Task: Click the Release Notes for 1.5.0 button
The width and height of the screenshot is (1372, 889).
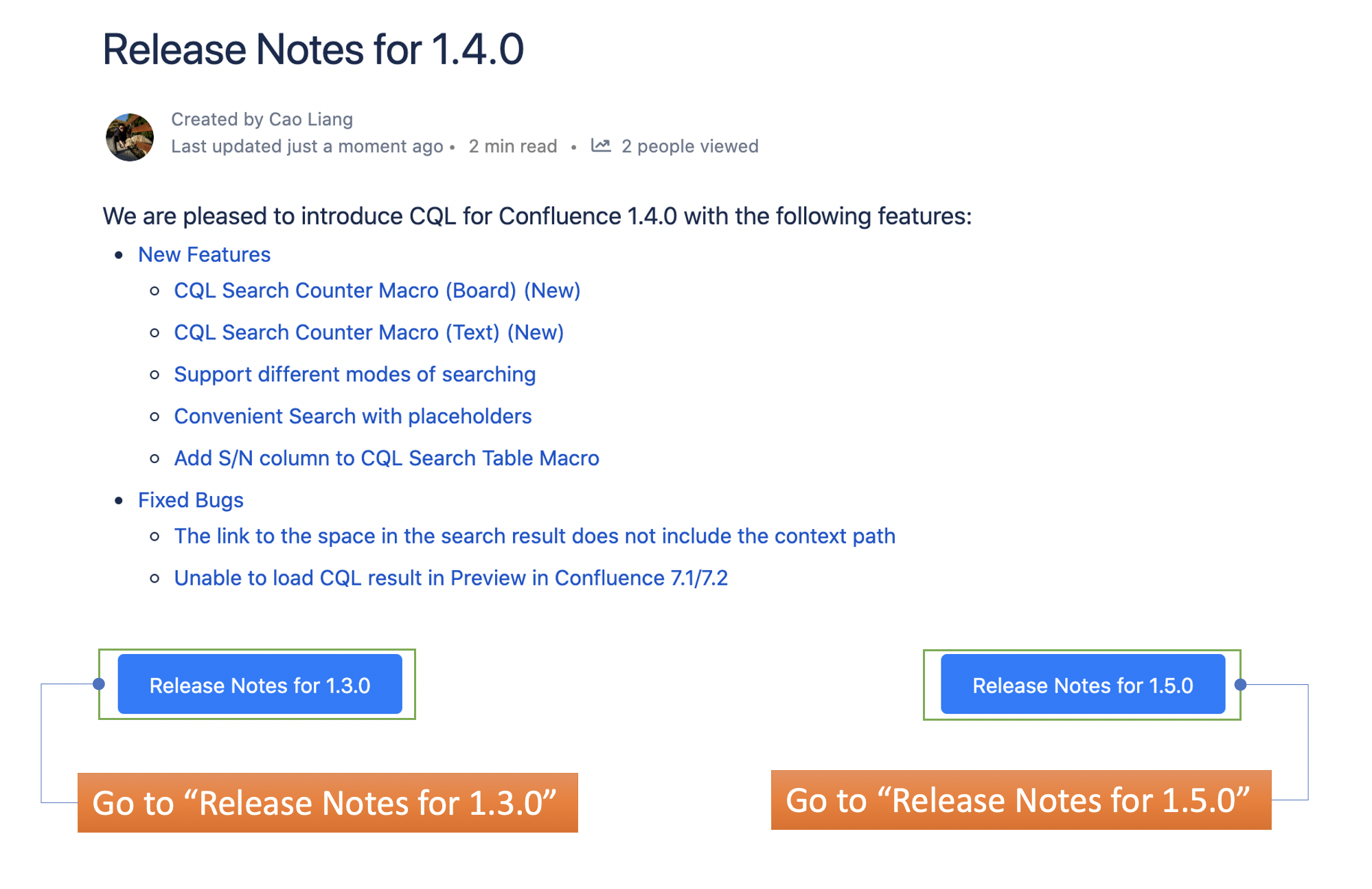Action: click(1082, 685)
